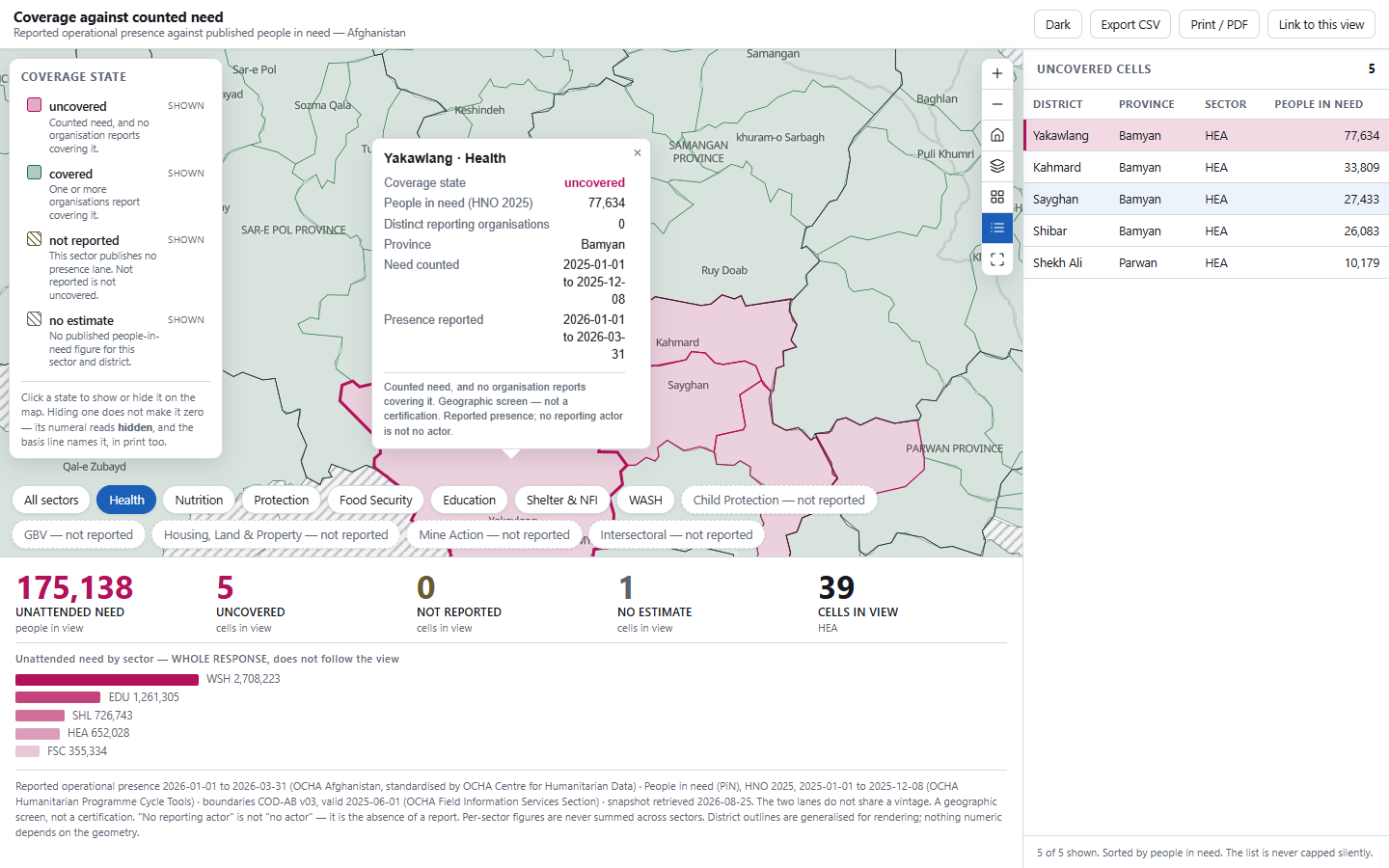Copy link to this view
The height and width of the screenshot is (868, 1389).
(1321, 24)
